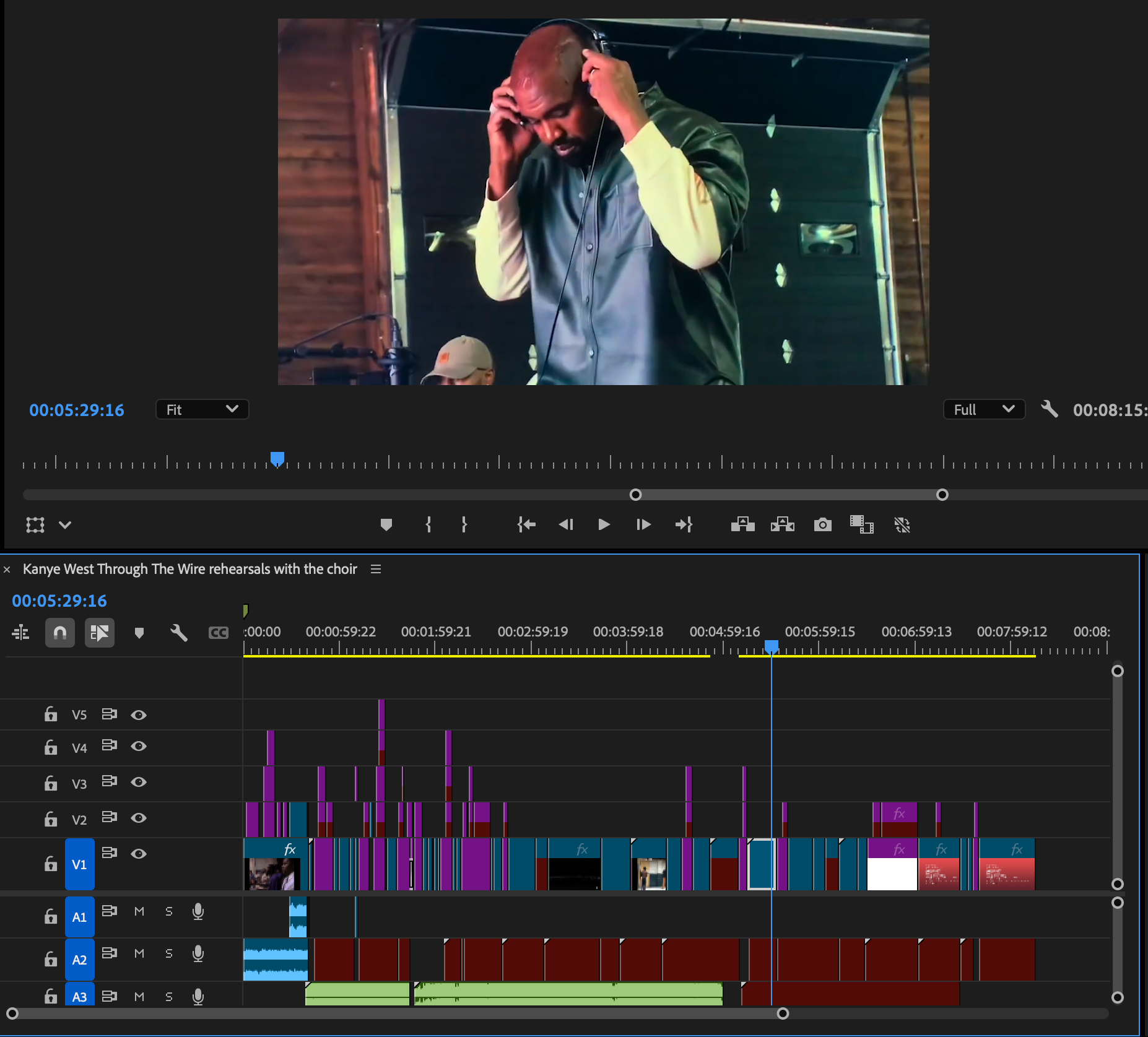The image size is (1148, 1037).
Task: Toggle the Snap magnet icon in timeline
Action: coord(60,633)
